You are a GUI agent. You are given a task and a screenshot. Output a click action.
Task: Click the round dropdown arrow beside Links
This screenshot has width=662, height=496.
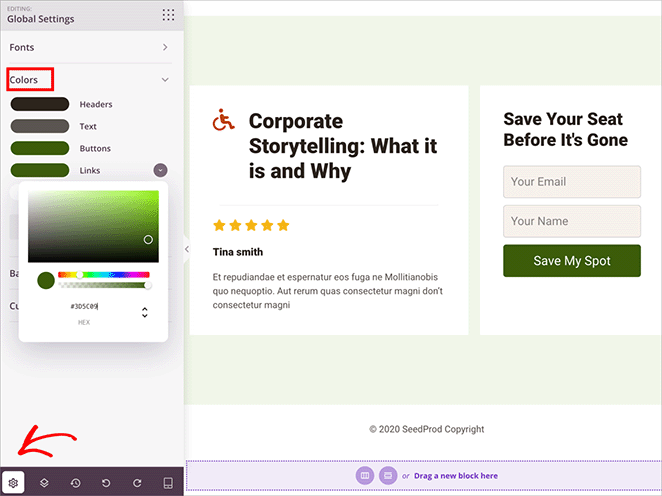coord(160,171)
